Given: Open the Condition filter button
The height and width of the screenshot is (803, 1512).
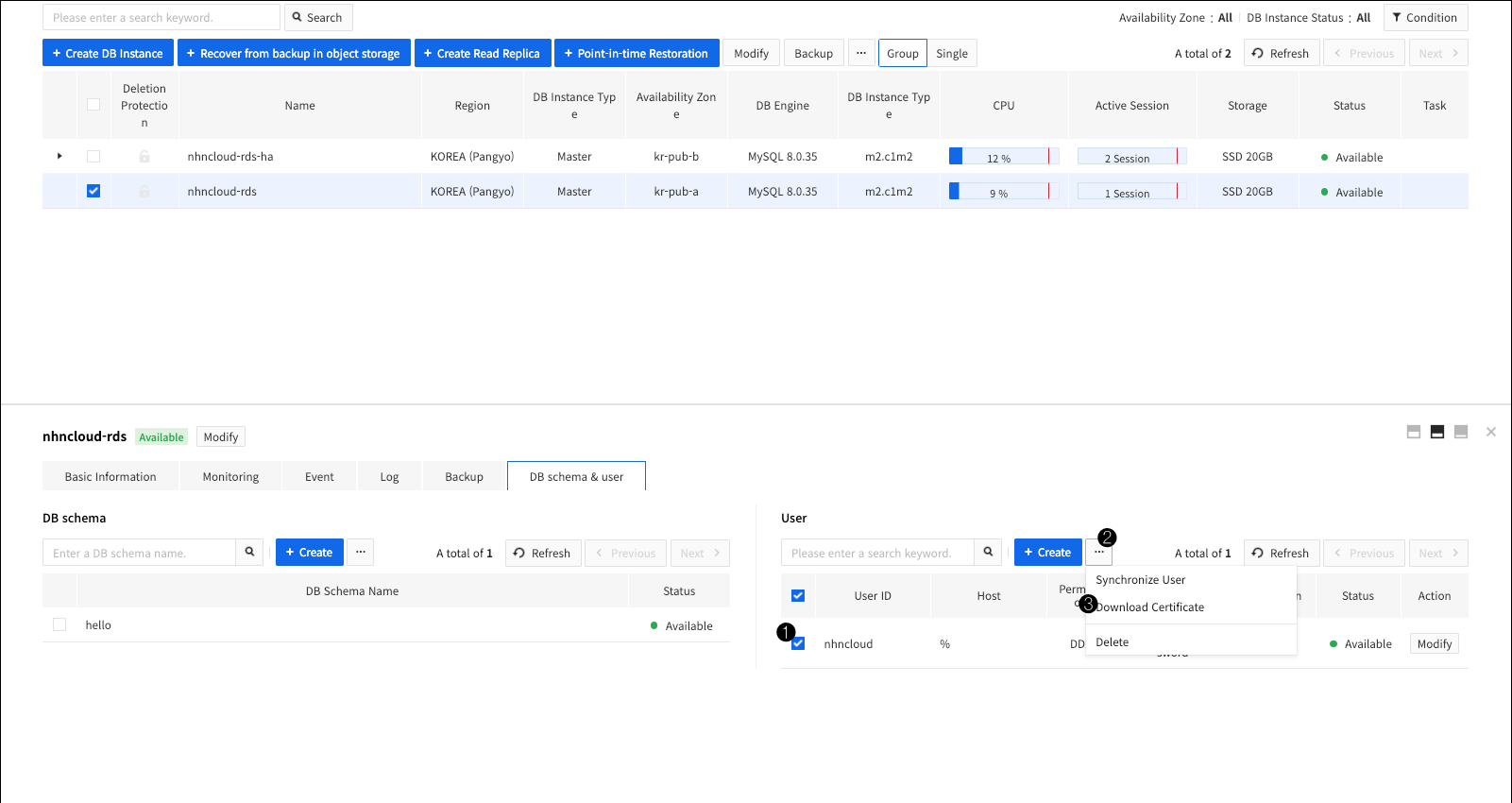Looking at the screenshot, I should click(1425, 17).
